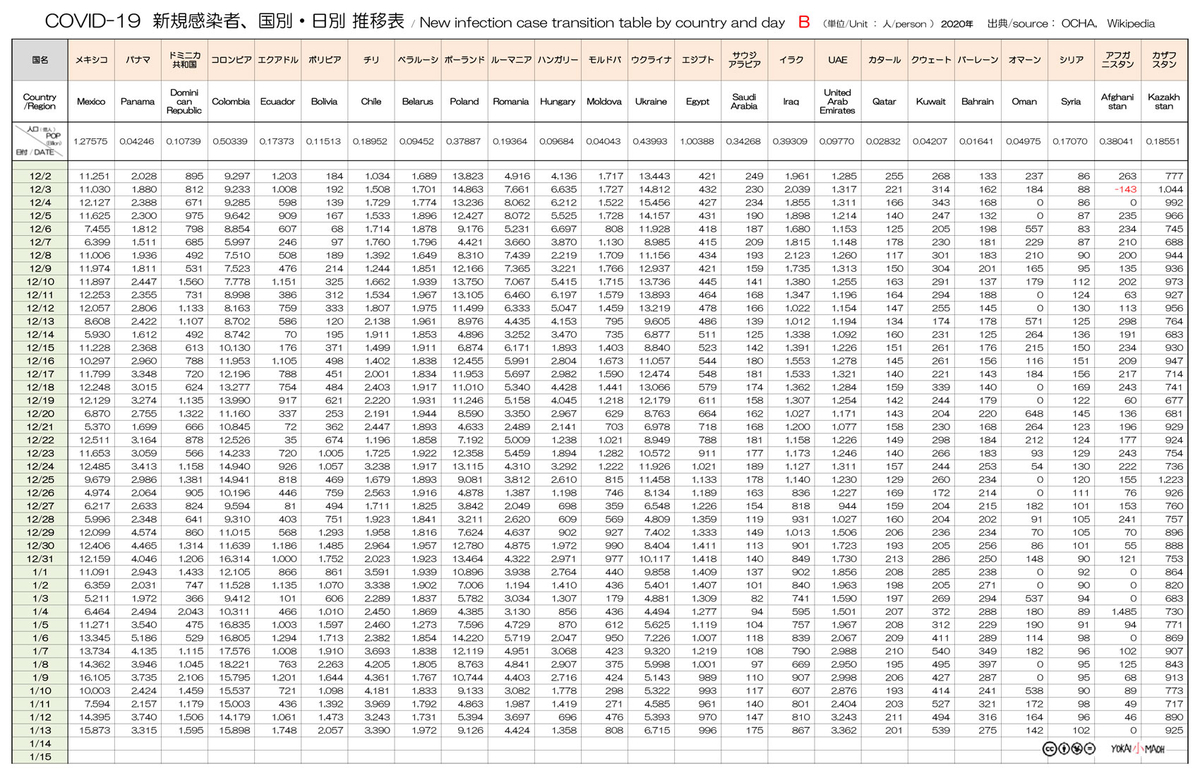Viewport: 1200px width, 771px height.
Task: Click the '国名' header cell
Action: (x=40, y=60)
